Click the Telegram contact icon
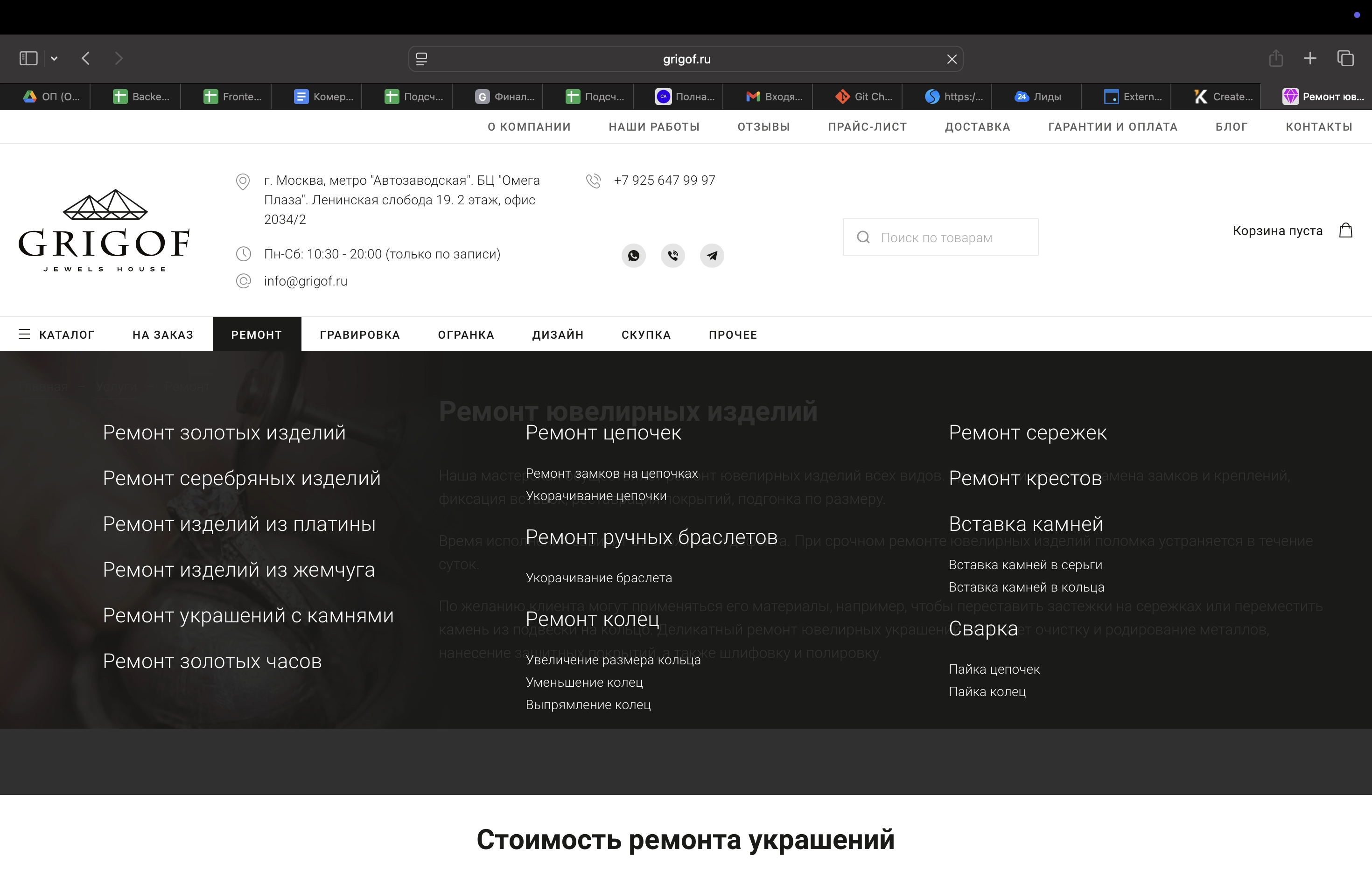The width and height of the screenshot is (1372, 892). tap(712, 255)
